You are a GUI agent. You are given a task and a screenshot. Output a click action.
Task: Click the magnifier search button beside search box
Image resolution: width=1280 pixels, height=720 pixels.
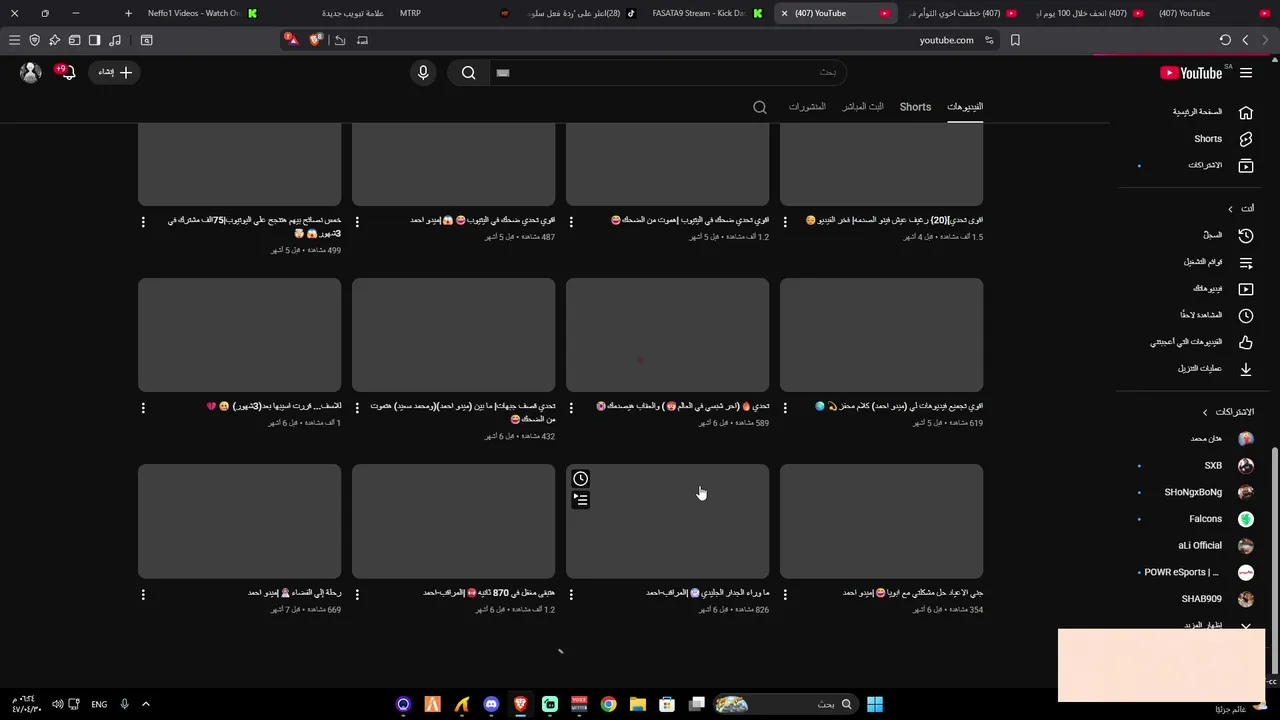point(468,73)
